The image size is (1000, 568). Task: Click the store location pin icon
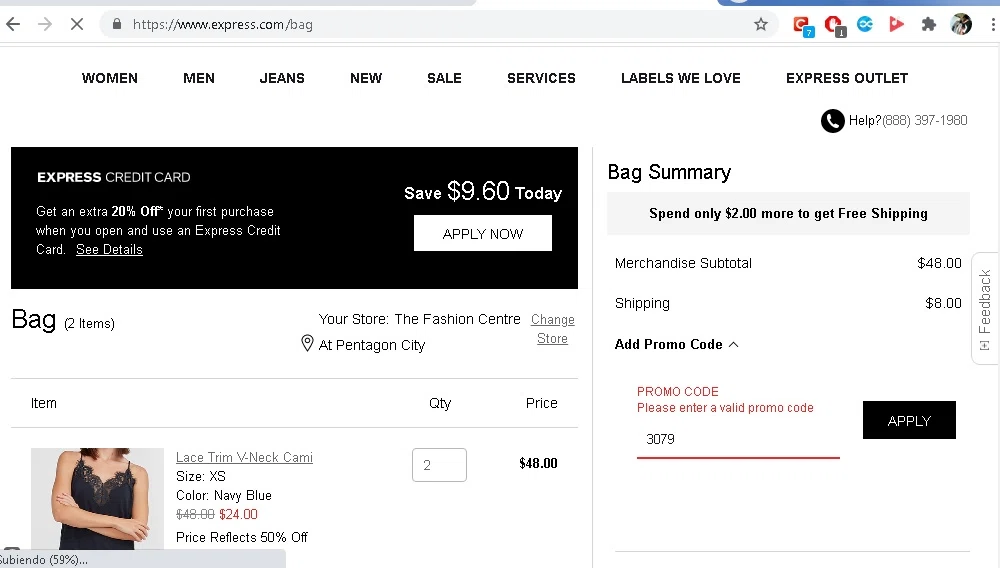coord(307,343)
